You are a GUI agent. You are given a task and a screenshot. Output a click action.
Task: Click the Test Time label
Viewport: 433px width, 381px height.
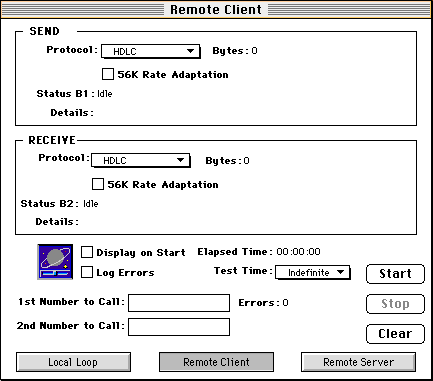point(243,271)
